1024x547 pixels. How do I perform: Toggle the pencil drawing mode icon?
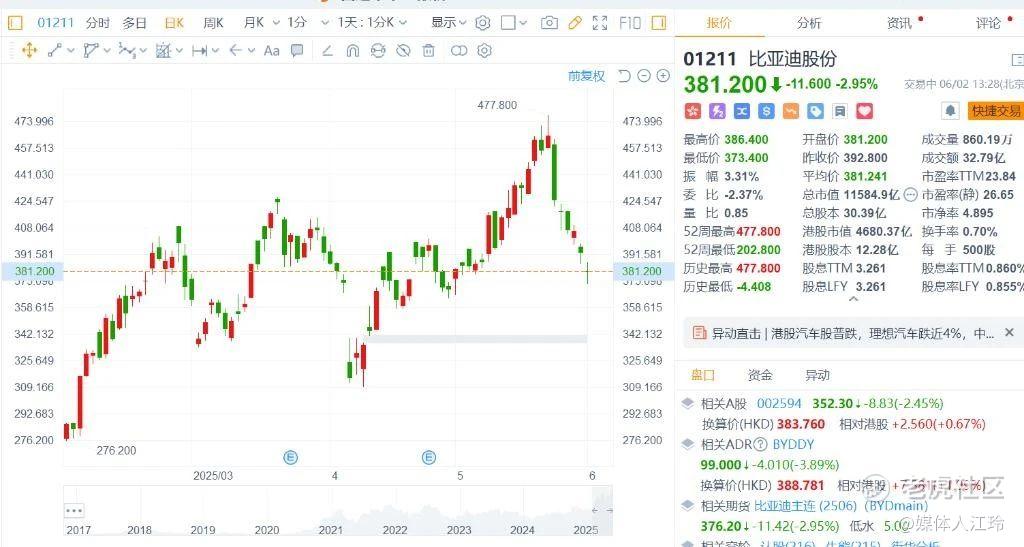tap(575, 23)
